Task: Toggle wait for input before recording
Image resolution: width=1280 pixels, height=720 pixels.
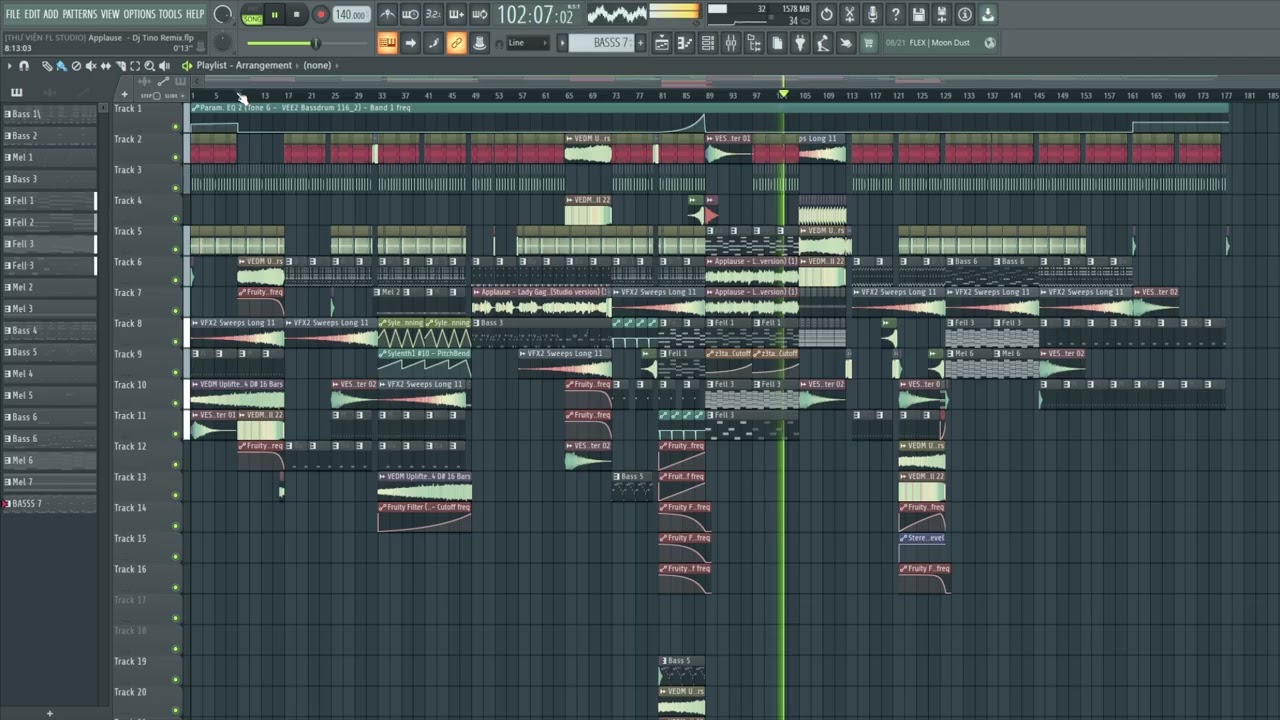Action: pos(410,14)
